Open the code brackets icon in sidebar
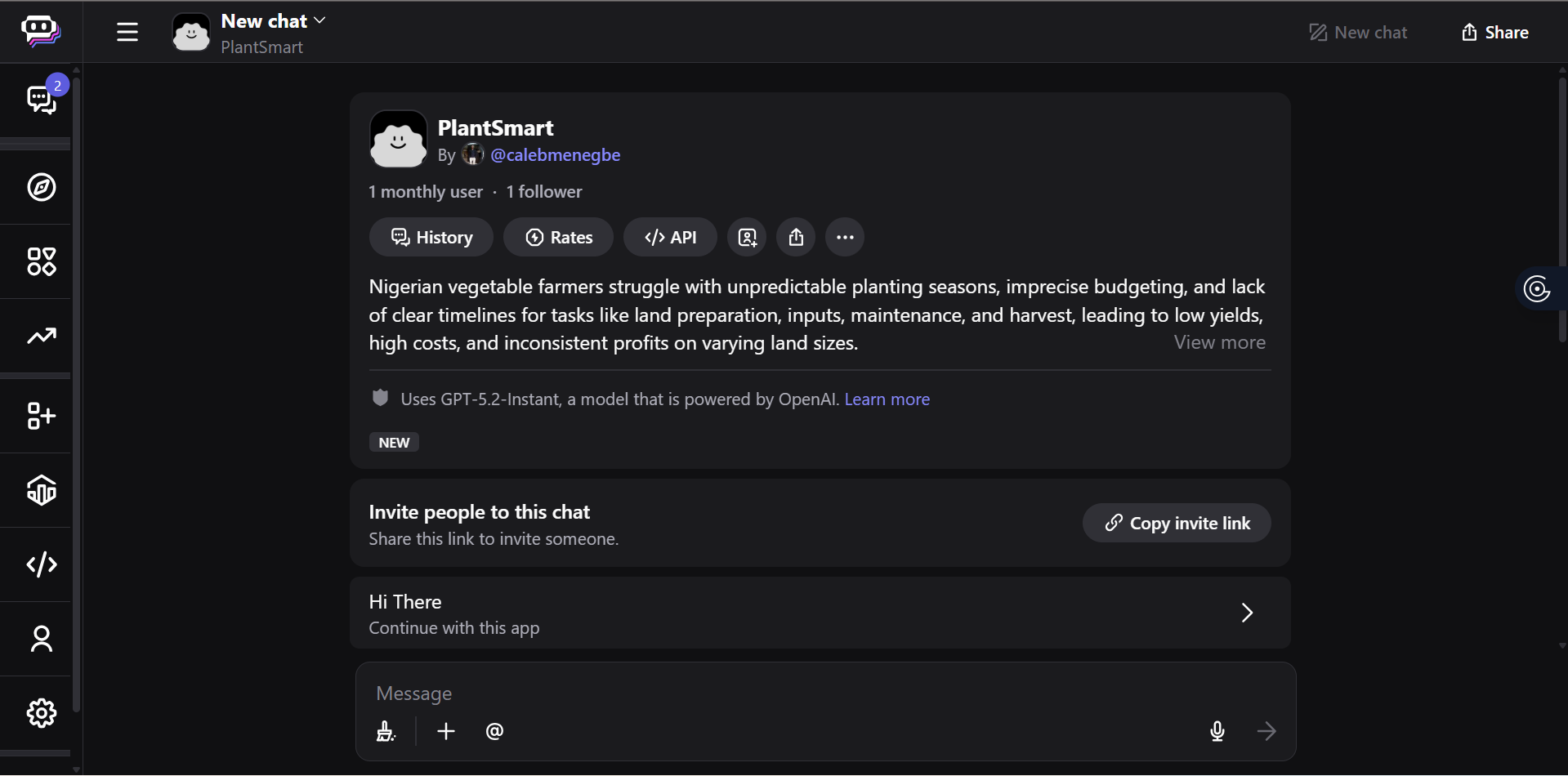 pos(41,564)
